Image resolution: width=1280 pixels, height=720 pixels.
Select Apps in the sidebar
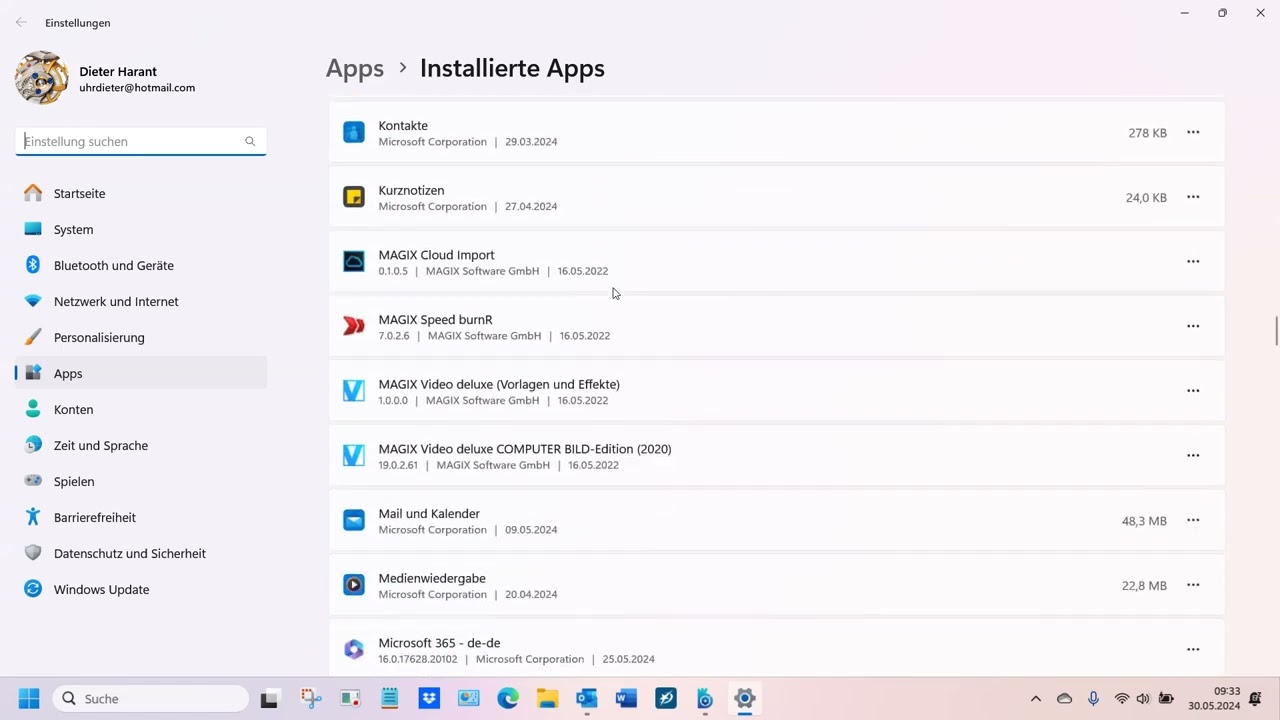pos(141,373)
